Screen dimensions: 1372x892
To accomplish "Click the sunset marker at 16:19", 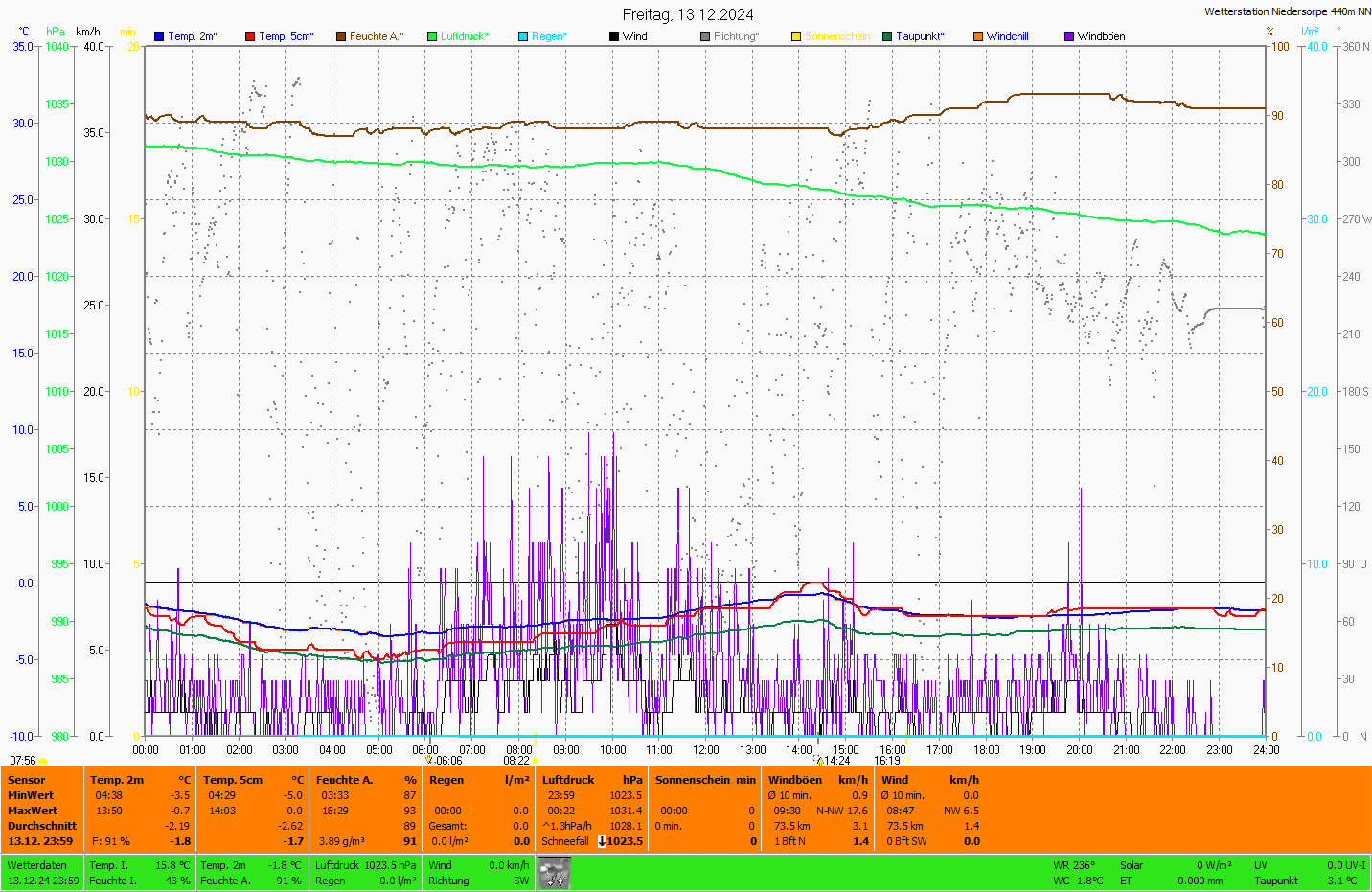I will tap(905, 761).
